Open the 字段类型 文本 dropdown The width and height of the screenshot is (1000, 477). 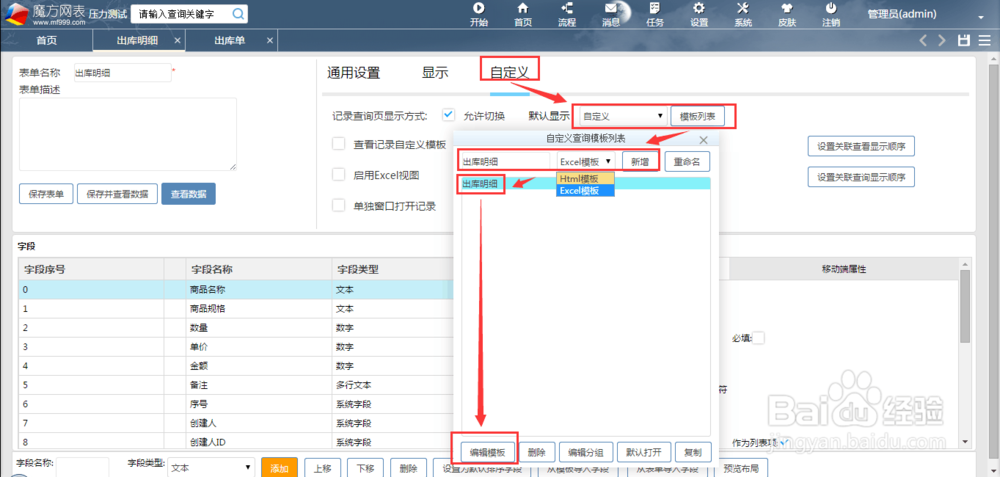[210, 468]
